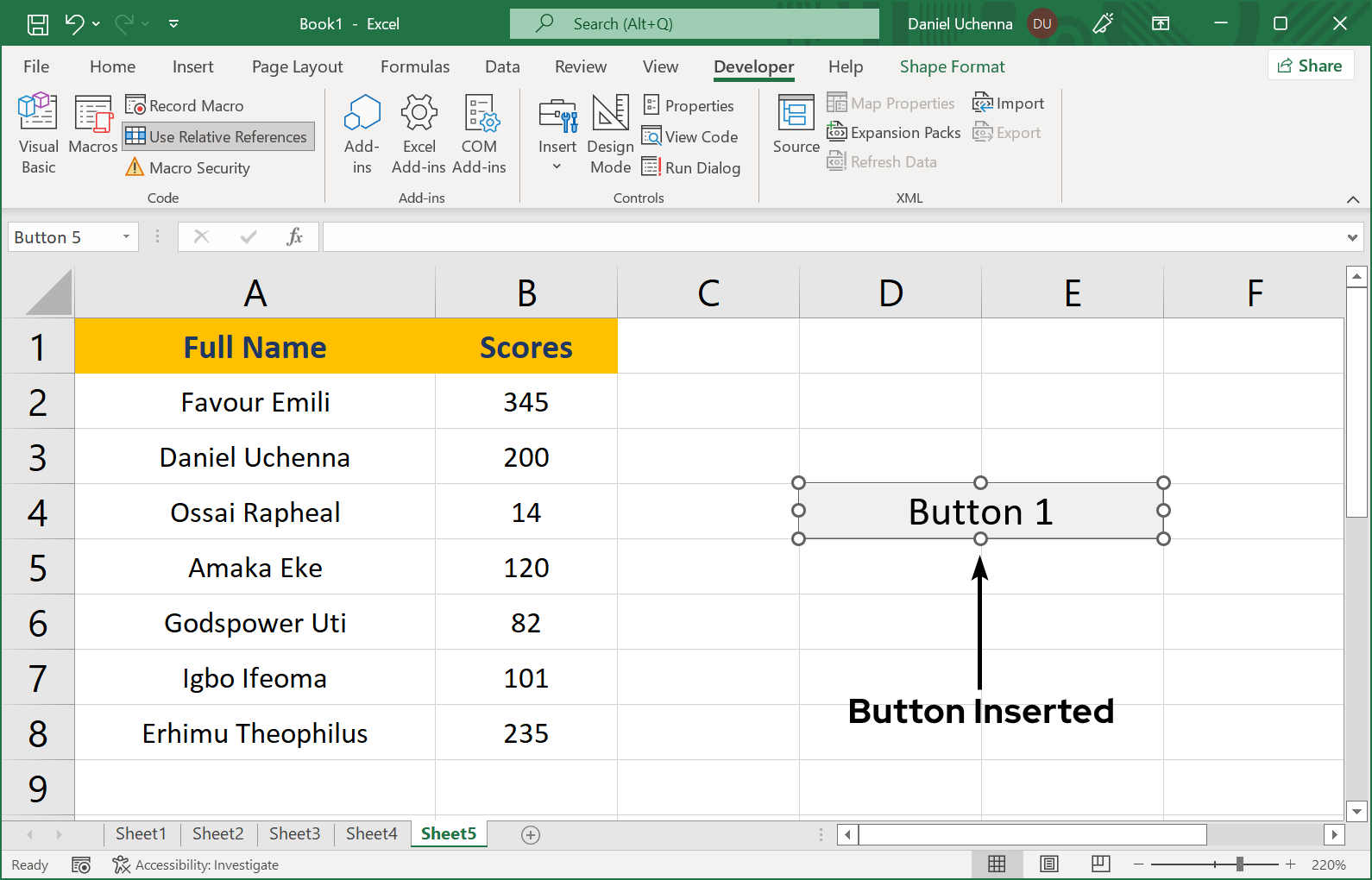Select cell B4 containing 14
Viewport: 1372px width, 880px height.
click(526, 512)
